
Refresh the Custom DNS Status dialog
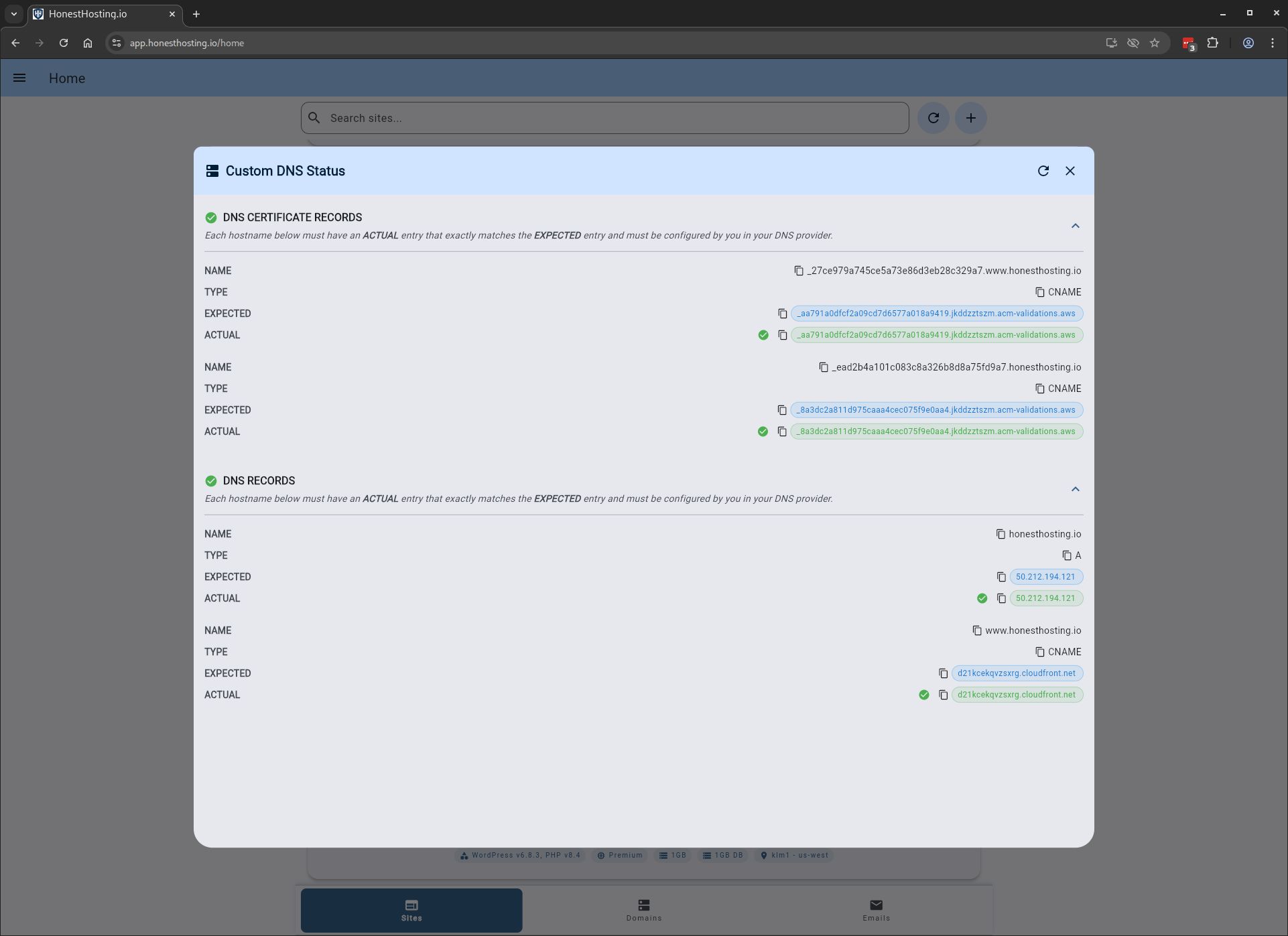pos(1043,171)
